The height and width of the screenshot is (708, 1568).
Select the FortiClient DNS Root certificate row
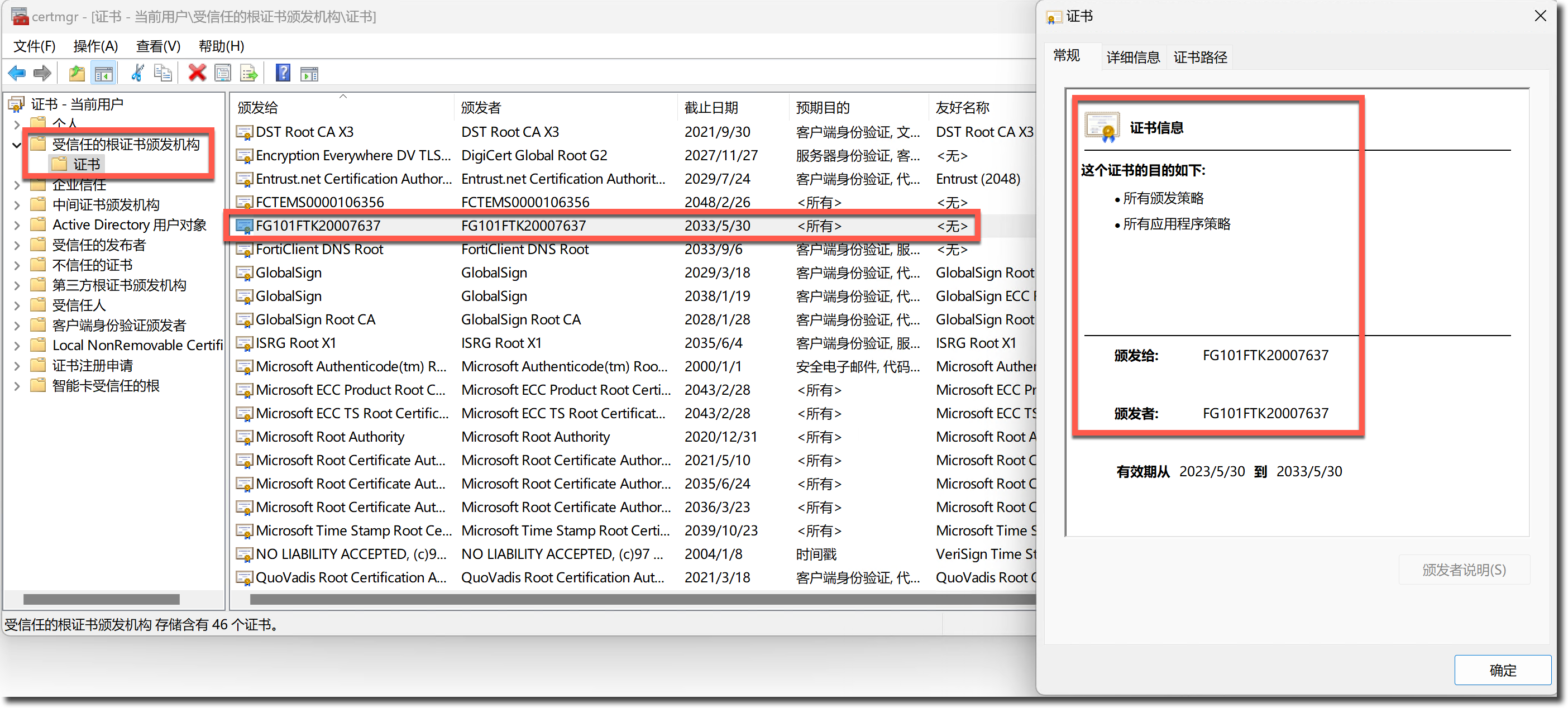(319, 249)
